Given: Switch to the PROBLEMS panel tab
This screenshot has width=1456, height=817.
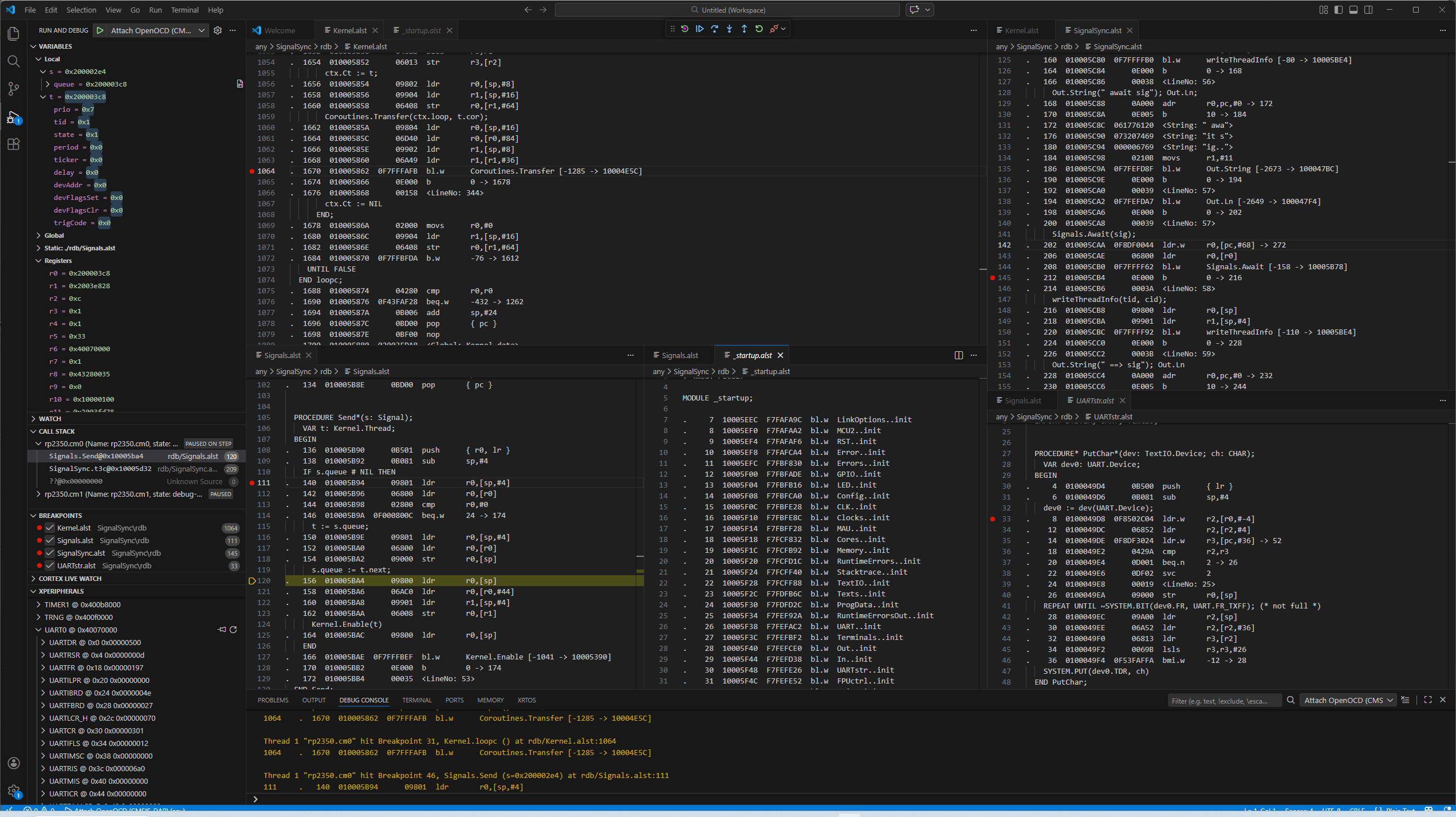Looking at the screenshot, I should tap(273, 700).
